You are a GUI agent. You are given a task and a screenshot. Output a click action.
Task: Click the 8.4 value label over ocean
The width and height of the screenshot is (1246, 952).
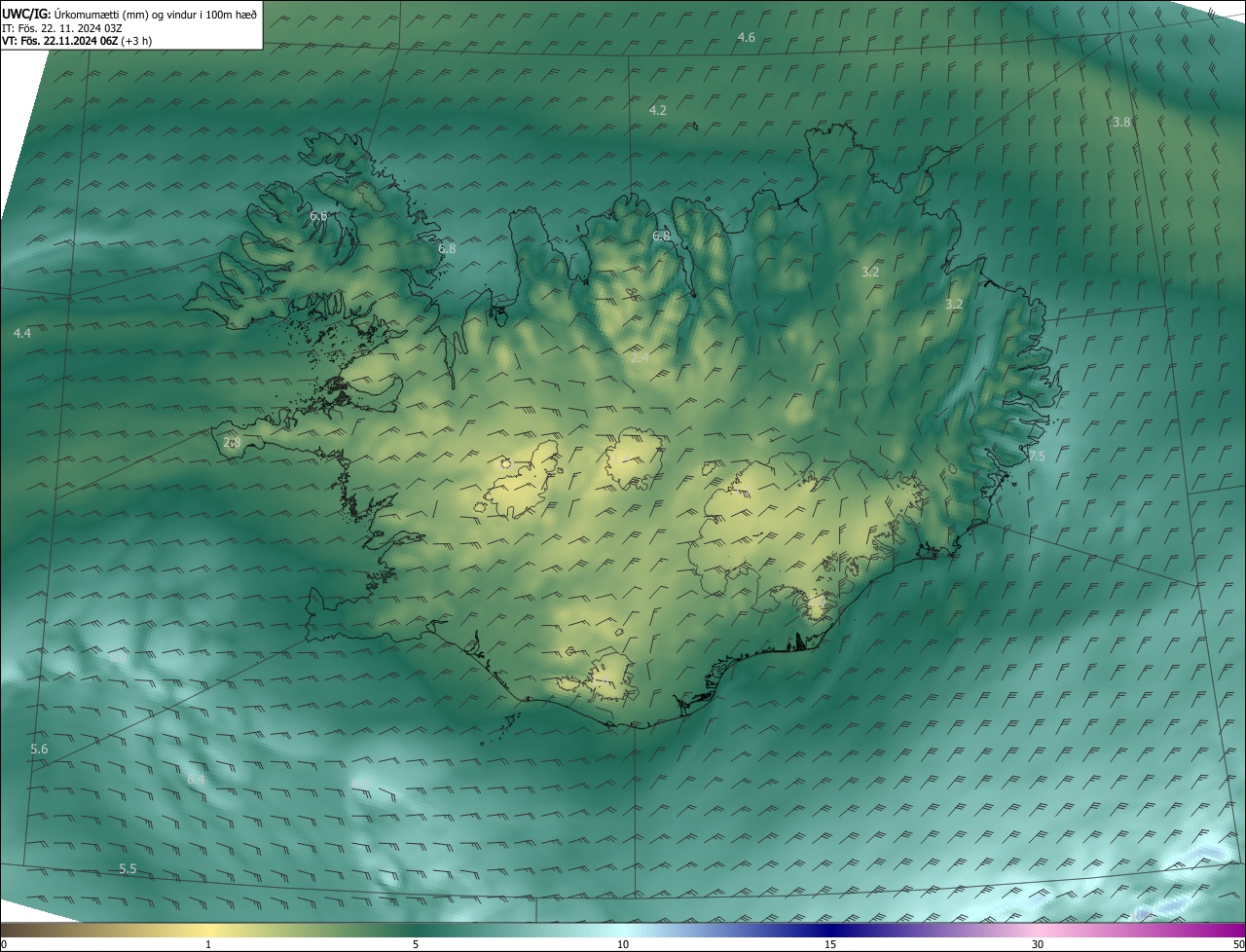(x=196, y=779)
